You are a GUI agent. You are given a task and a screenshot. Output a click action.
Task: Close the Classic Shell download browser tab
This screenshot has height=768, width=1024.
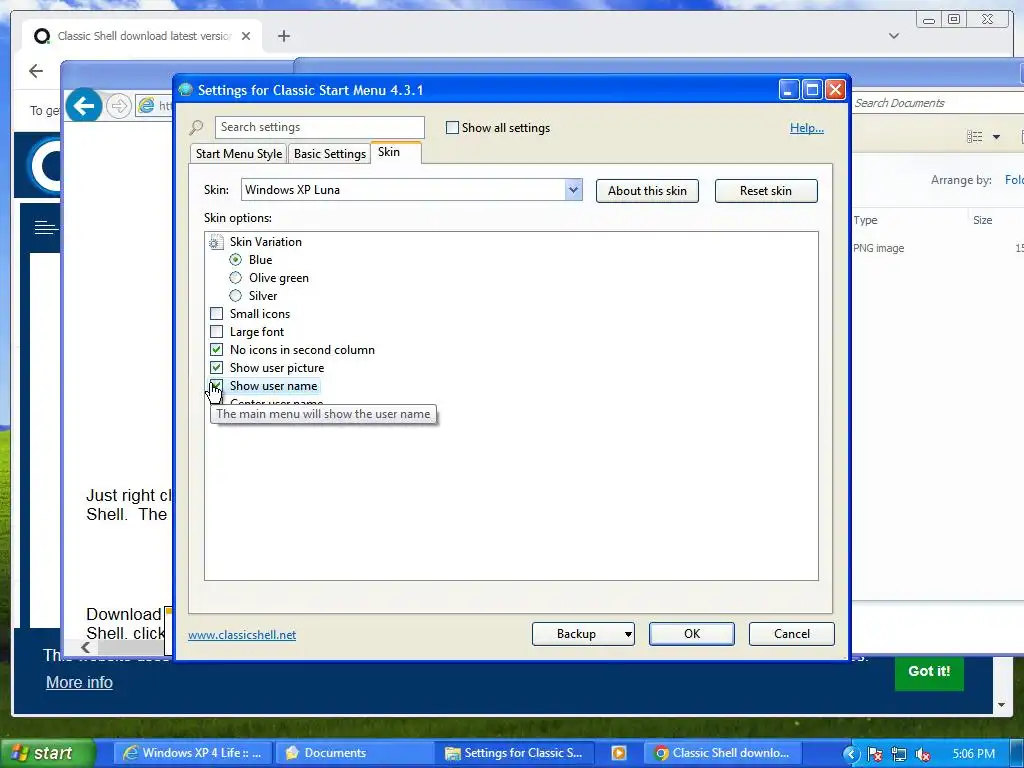[246, 36]
